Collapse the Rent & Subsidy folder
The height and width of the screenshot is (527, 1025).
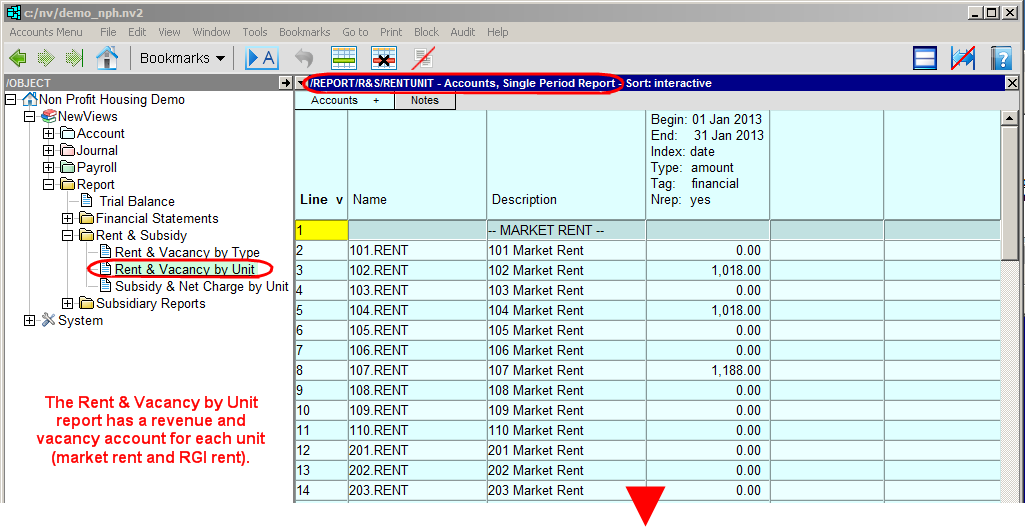tap(67, 236)
